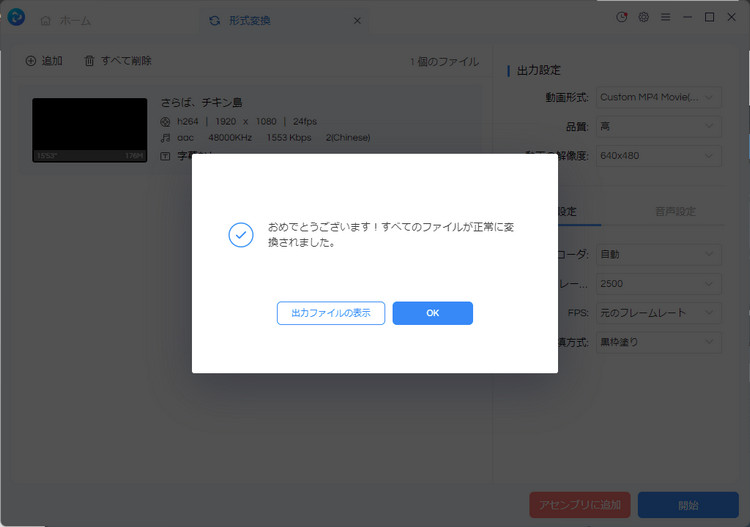Image resolution: width=750 pixels, height=527 pixels.
Task: Open the encoder dropdown showing 自動
Action: [x=658, y=254]
